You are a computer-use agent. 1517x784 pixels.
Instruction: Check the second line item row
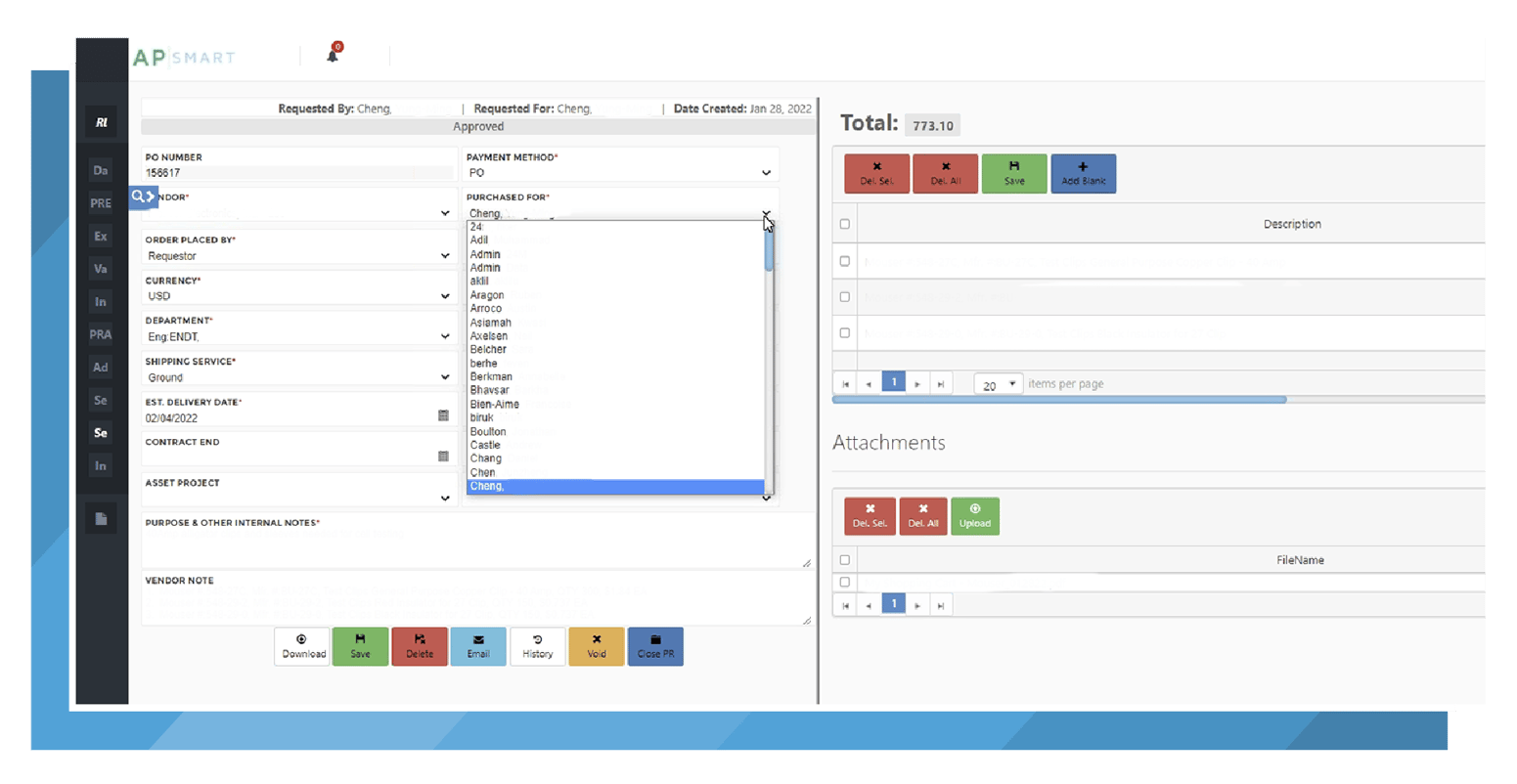pos(845,296)
